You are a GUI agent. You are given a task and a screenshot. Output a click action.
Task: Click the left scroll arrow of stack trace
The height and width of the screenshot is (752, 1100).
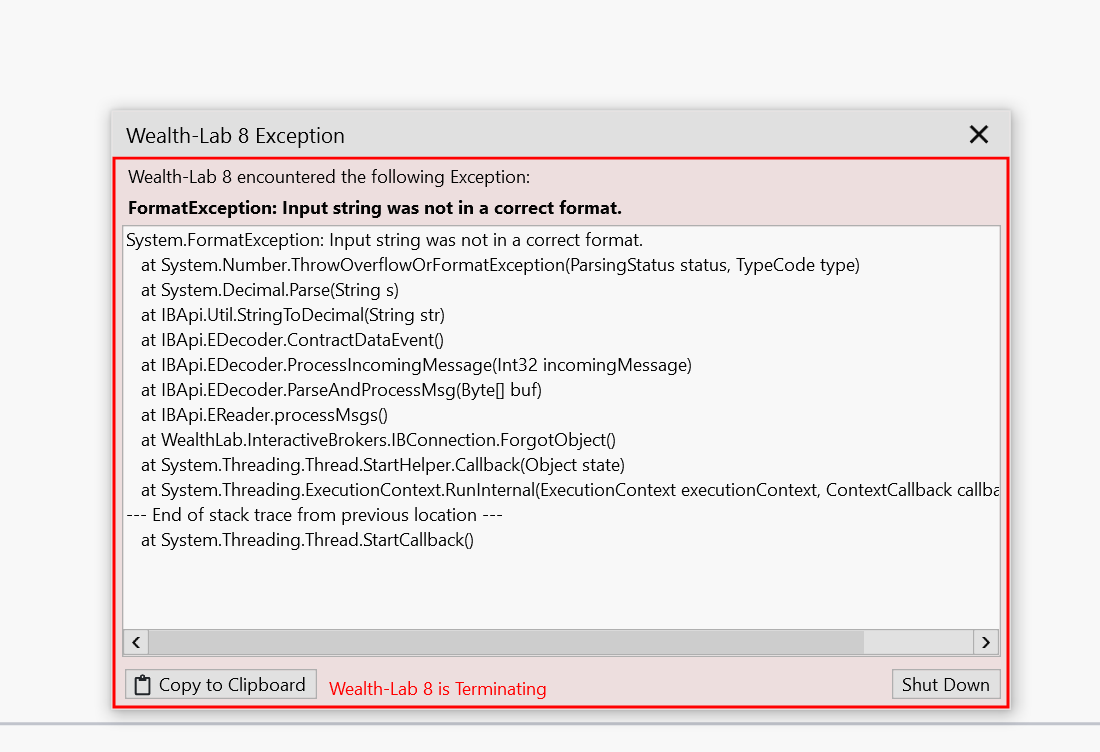pyautogui.click(x=136, y=643)
